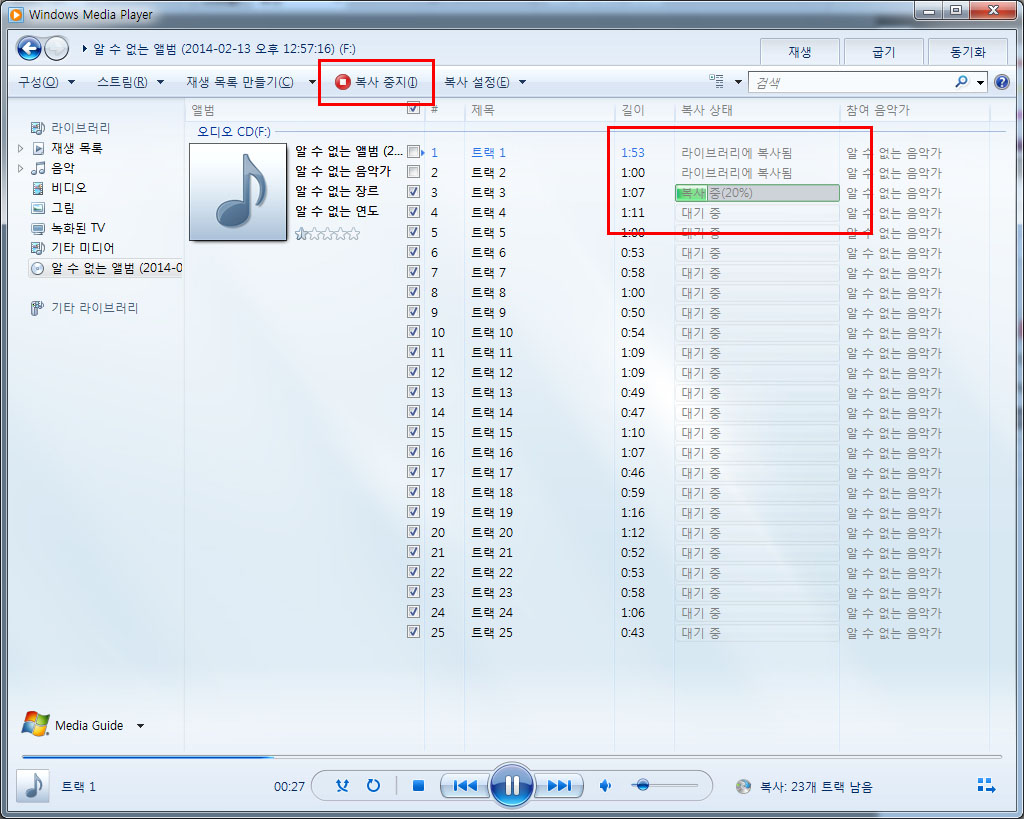Expand the 재생 목록 tree node
Viewport: 1024px width, 819px height.
coord(20,148)
